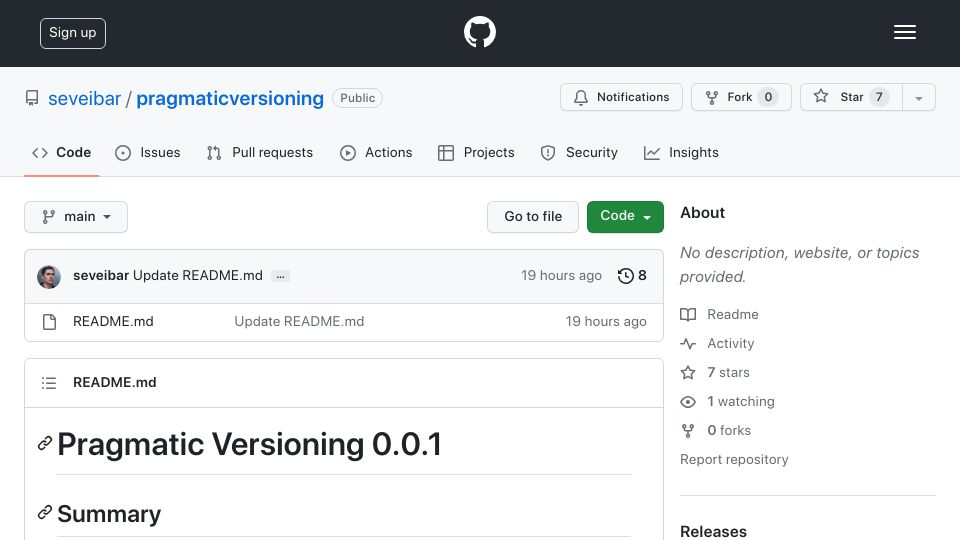
Task: Open the Actions tab
Action: pyautogui.click(x=376, y=152)
